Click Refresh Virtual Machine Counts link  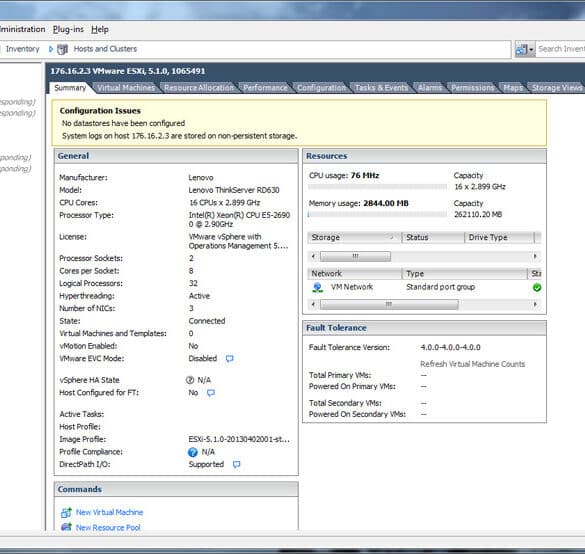click(x=472, y=364)
